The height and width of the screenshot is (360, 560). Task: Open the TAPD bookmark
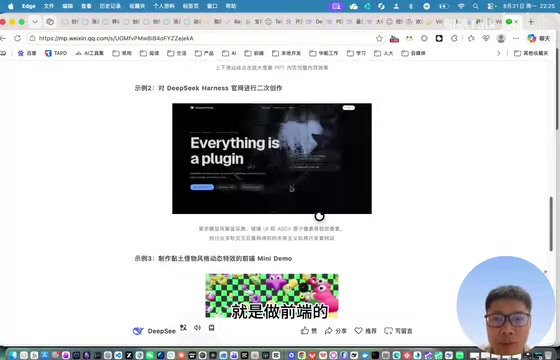click(56, 53)
